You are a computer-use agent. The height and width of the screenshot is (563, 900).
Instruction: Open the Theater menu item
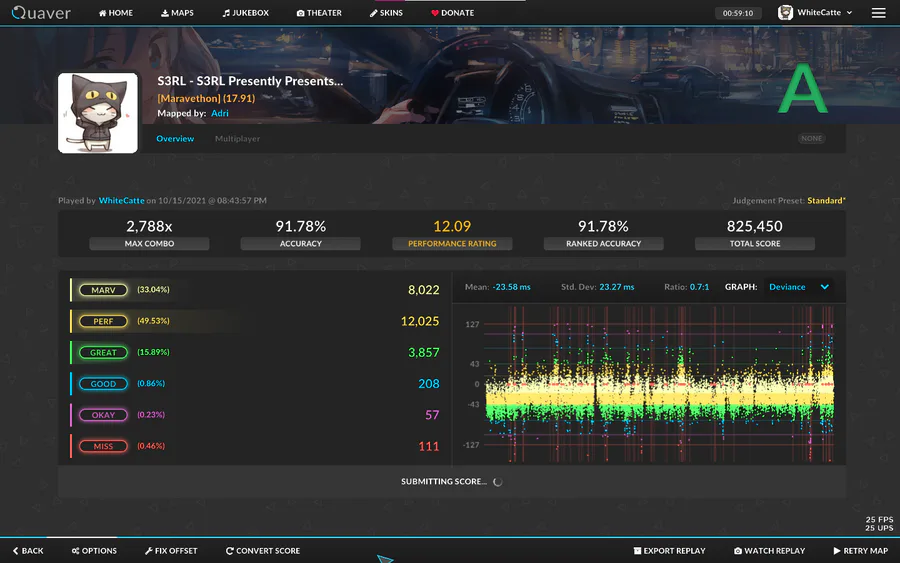(319, 13)
